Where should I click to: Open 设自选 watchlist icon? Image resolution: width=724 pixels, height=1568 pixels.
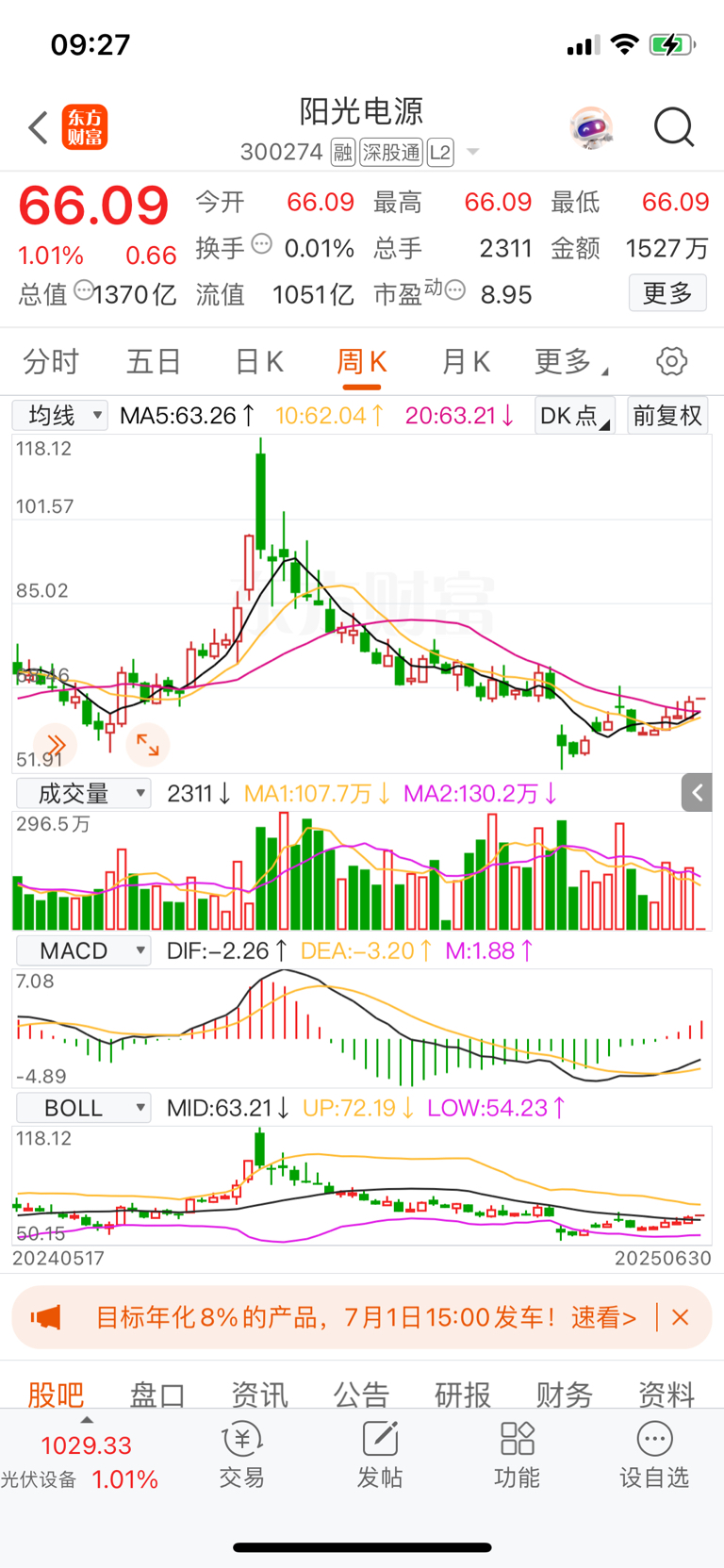(654, 1455)
